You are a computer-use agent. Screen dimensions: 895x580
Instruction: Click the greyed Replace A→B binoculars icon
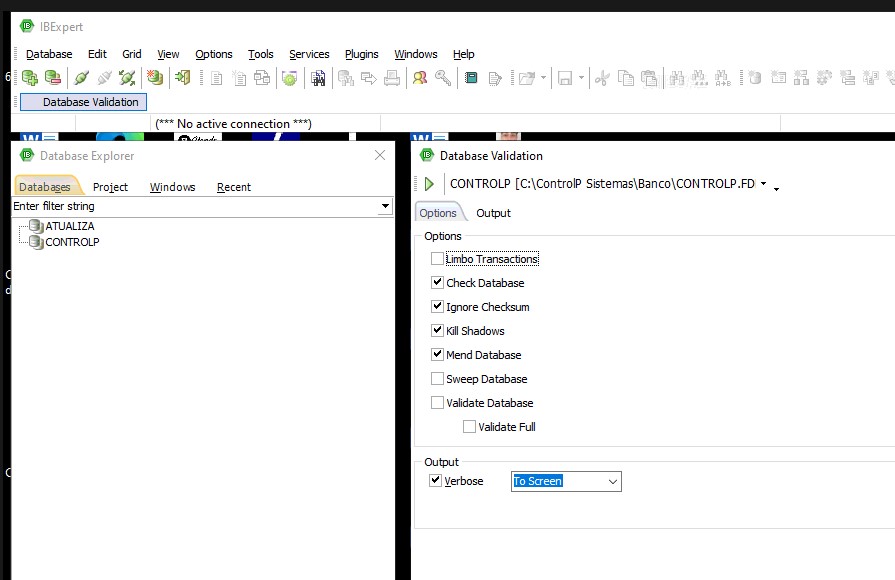[723, 78]
